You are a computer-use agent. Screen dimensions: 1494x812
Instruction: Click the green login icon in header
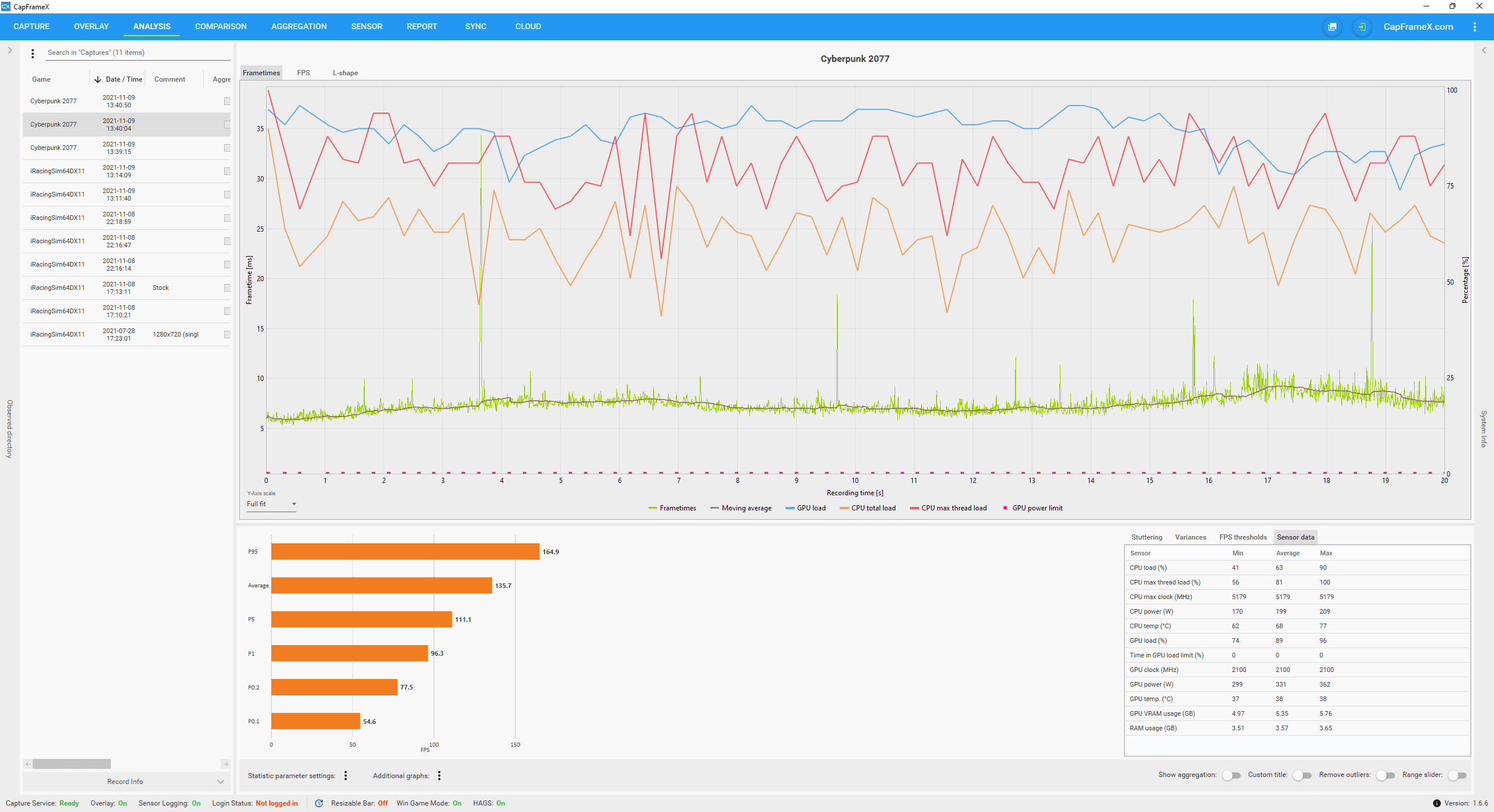(x=1362, y=27)
